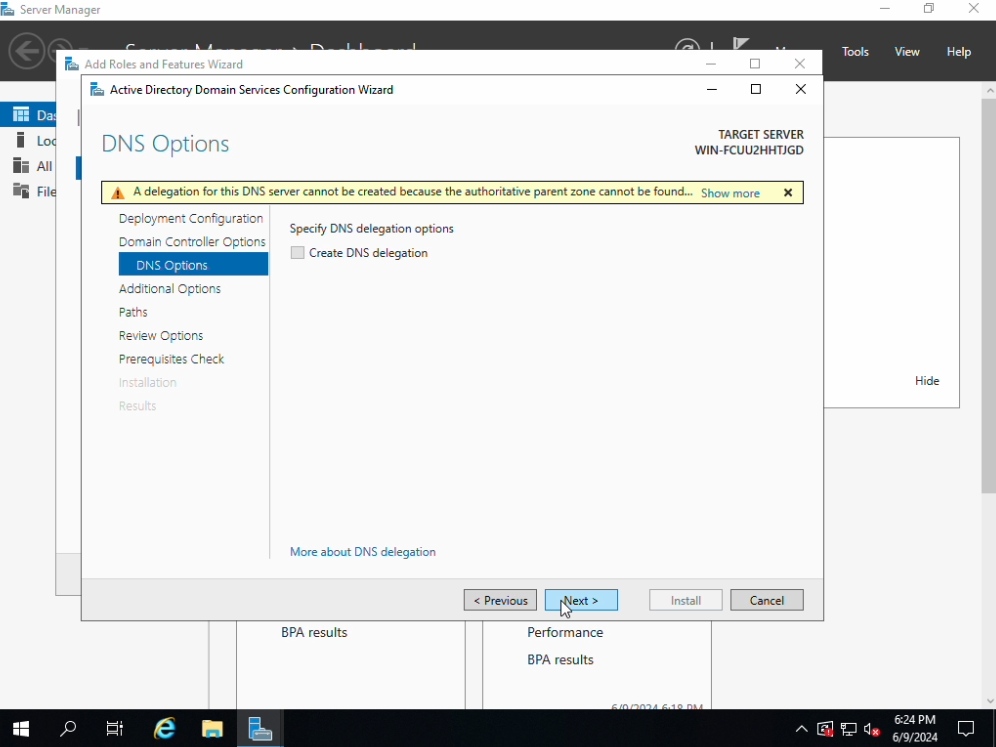Screen dimensions: 996x747
Task: Open BPA results under Performance tile
Action: (560, 660)
